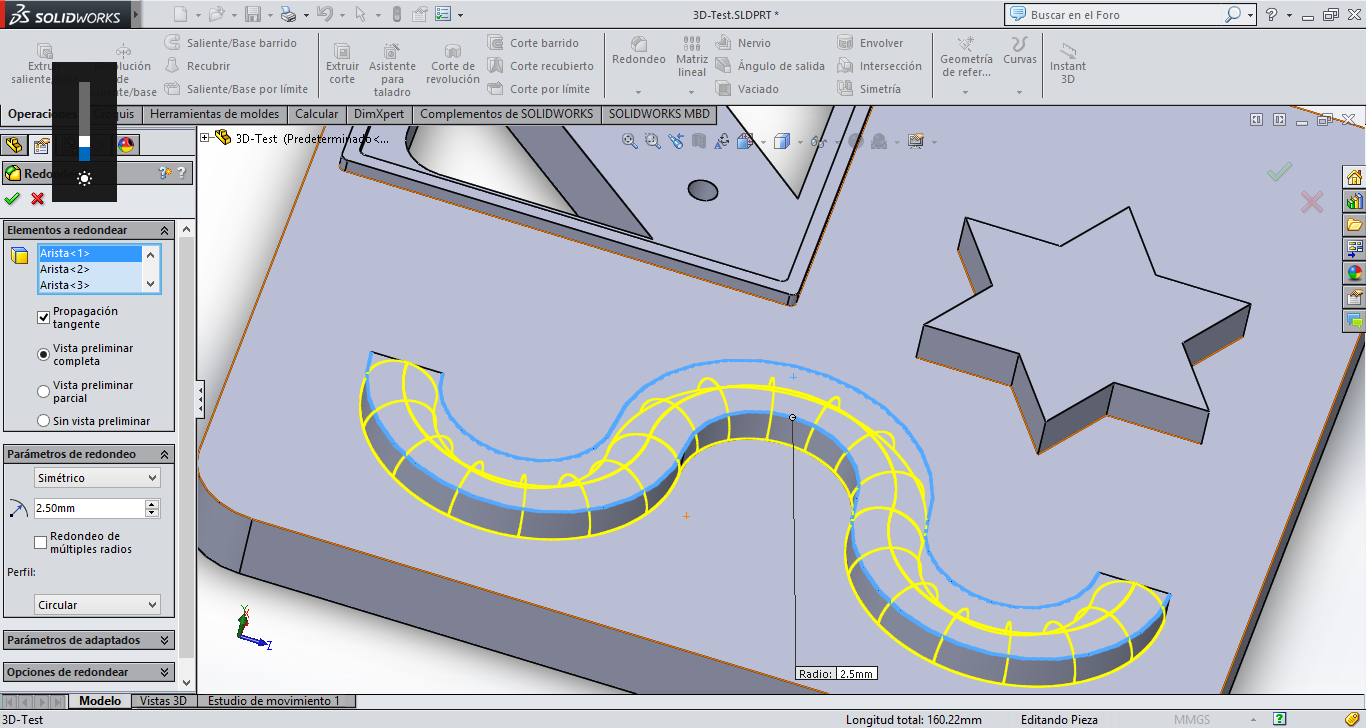Switch to the Vistas 3D bottom tab
This screenshot has height=728, width=1366.
[x=164, y=701]
